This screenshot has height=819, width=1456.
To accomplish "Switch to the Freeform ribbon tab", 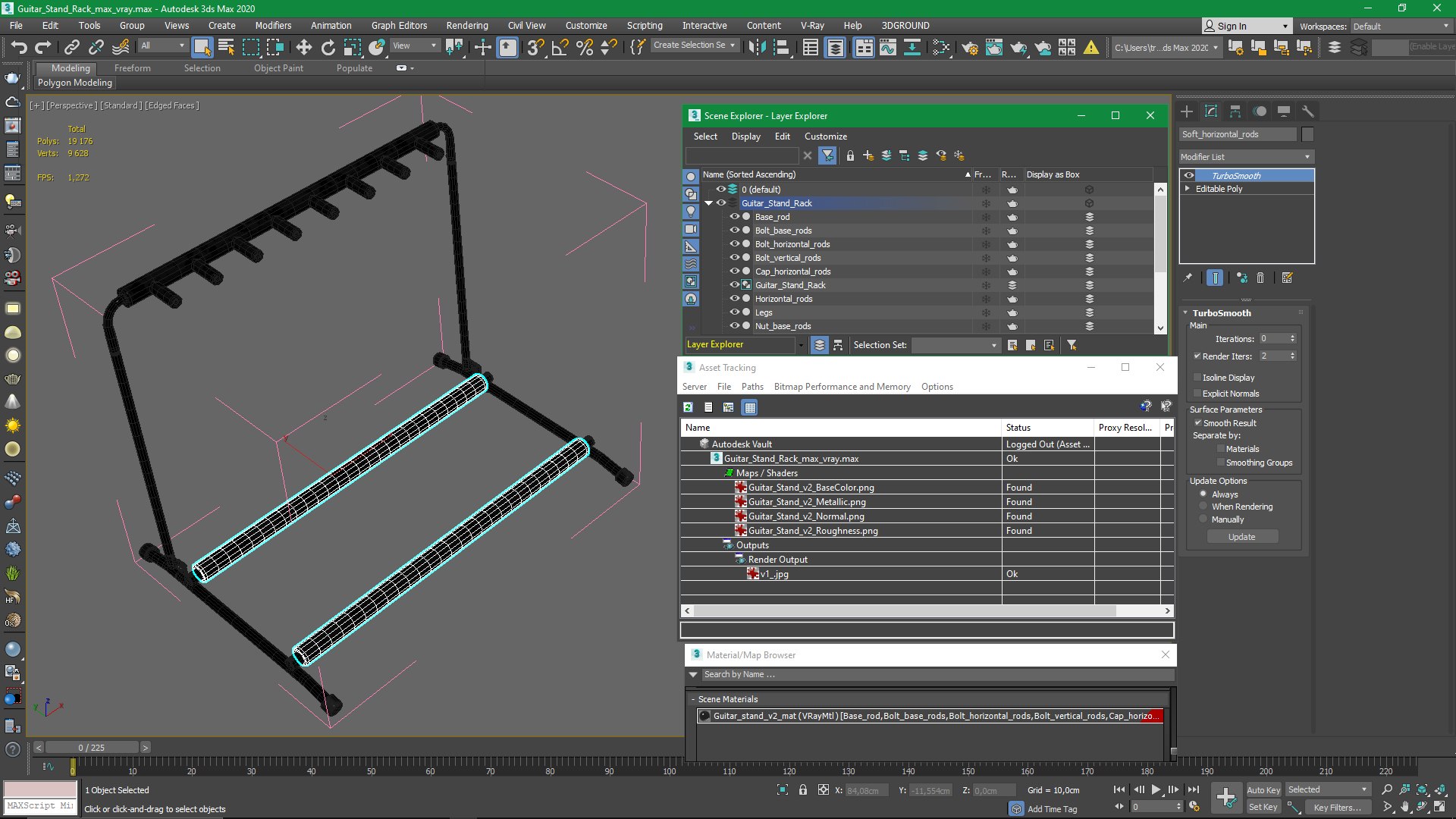I will point(133,68).
